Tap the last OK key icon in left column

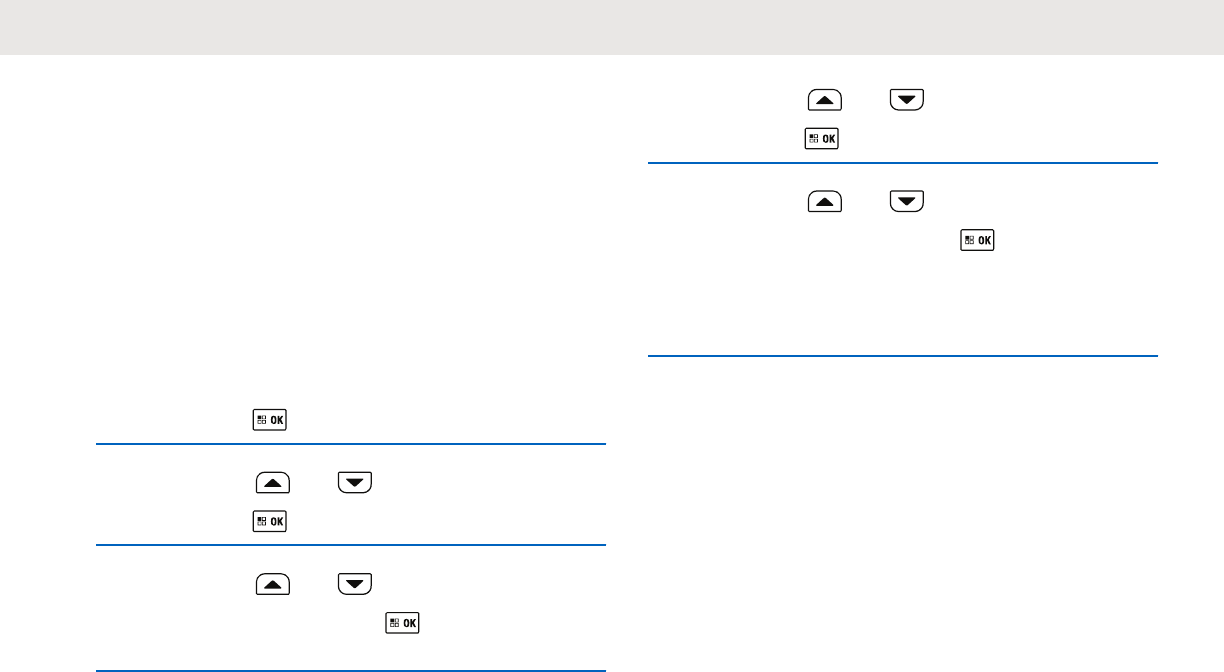tap(403, 623)
